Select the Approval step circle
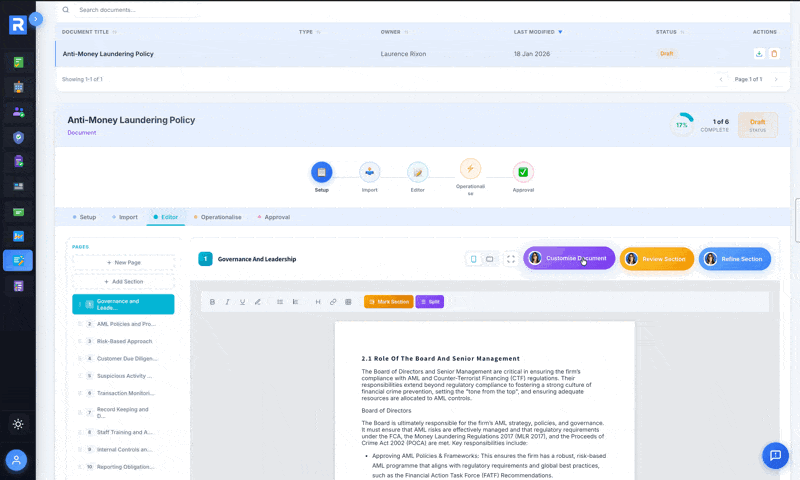The image size is (800, 480). 523,172
